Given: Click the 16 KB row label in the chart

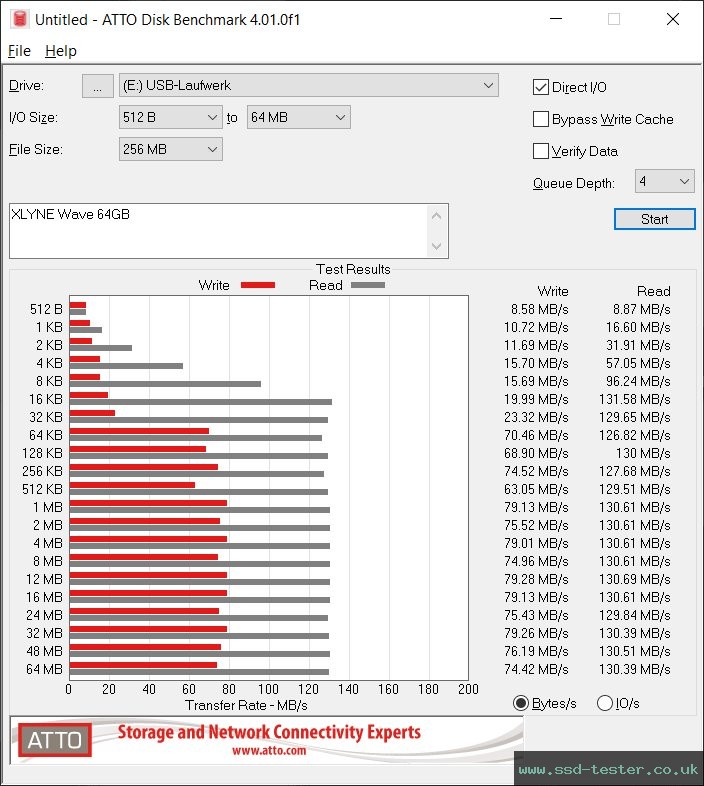Looking at the screenshot, I should tap(46, 400).
